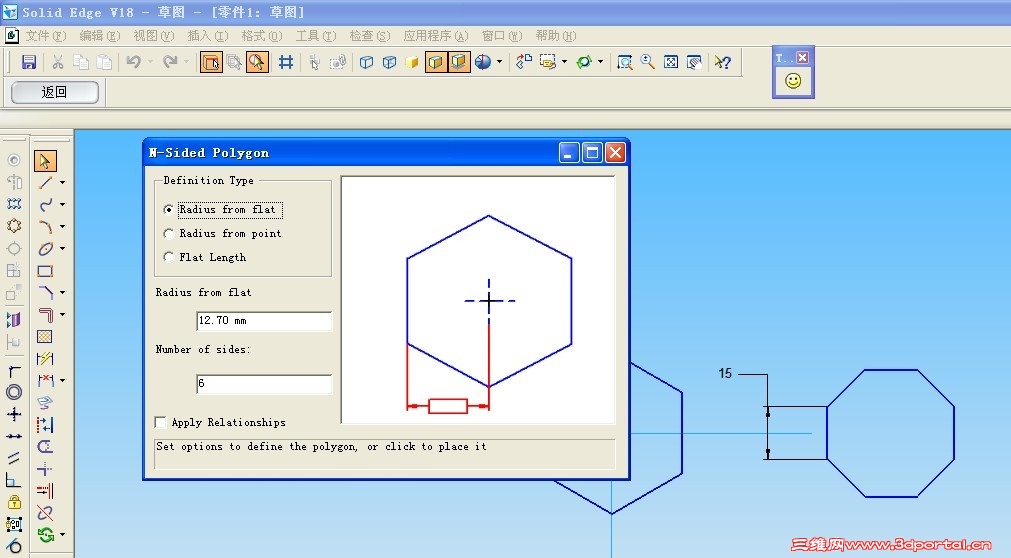
Task: Click the Redo arrow icon
Action: coord(170,62)
